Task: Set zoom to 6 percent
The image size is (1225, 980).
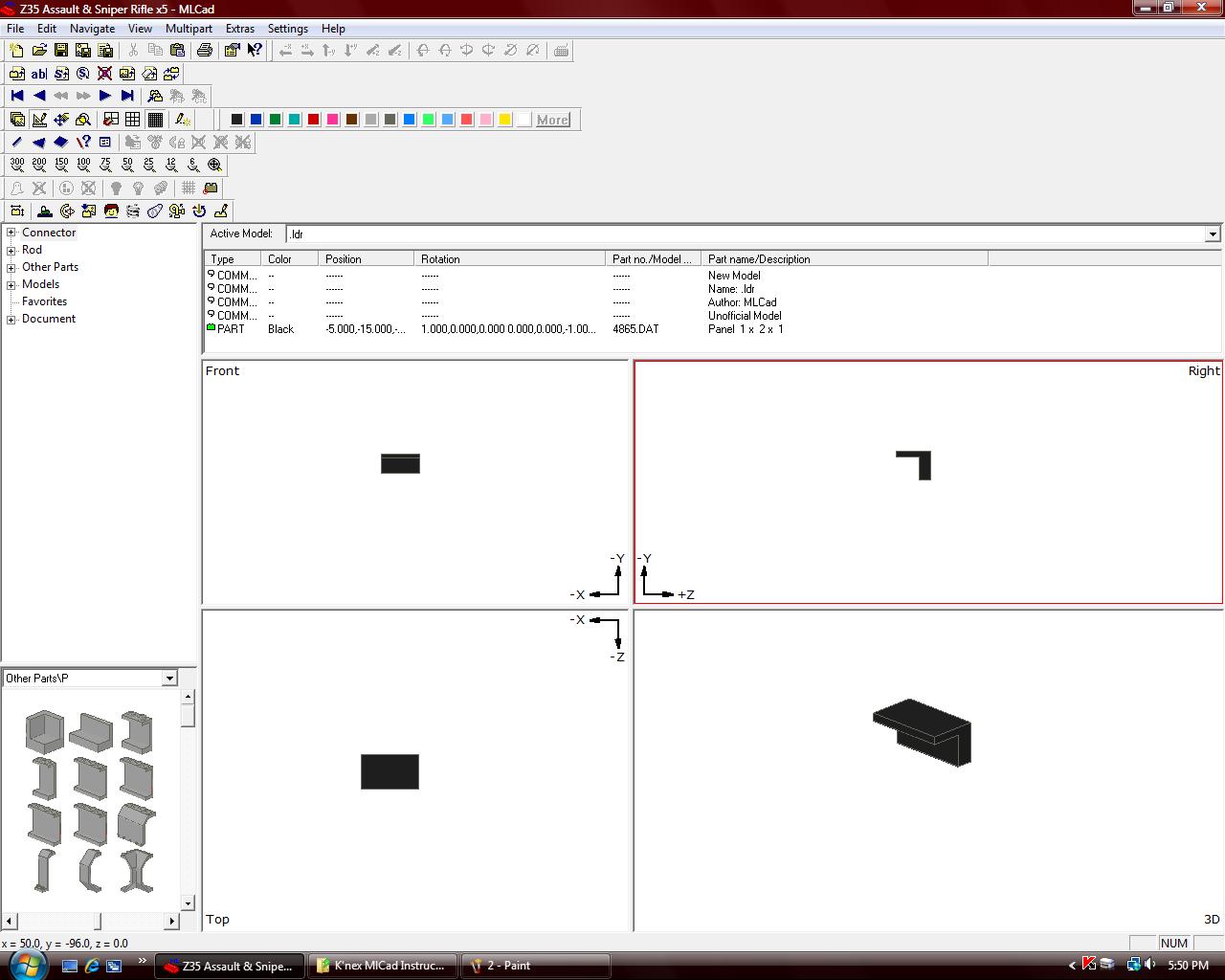Action: 193,165
